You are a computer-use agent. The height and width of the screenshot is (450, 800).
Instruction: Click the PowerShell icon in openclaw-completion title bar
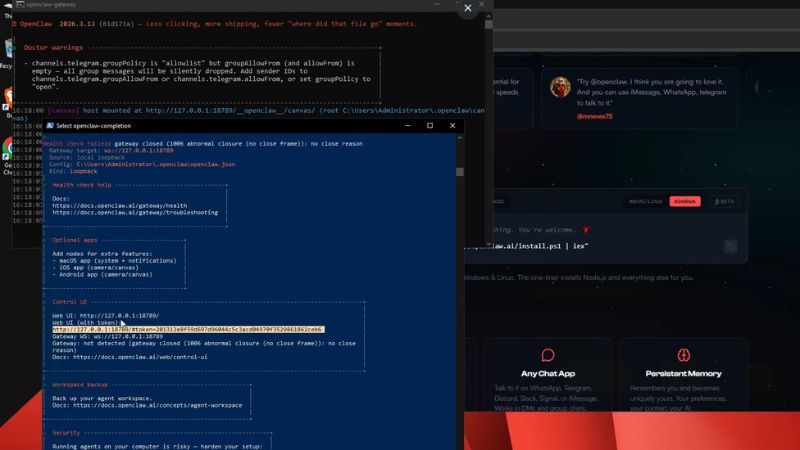coord(50,126)
